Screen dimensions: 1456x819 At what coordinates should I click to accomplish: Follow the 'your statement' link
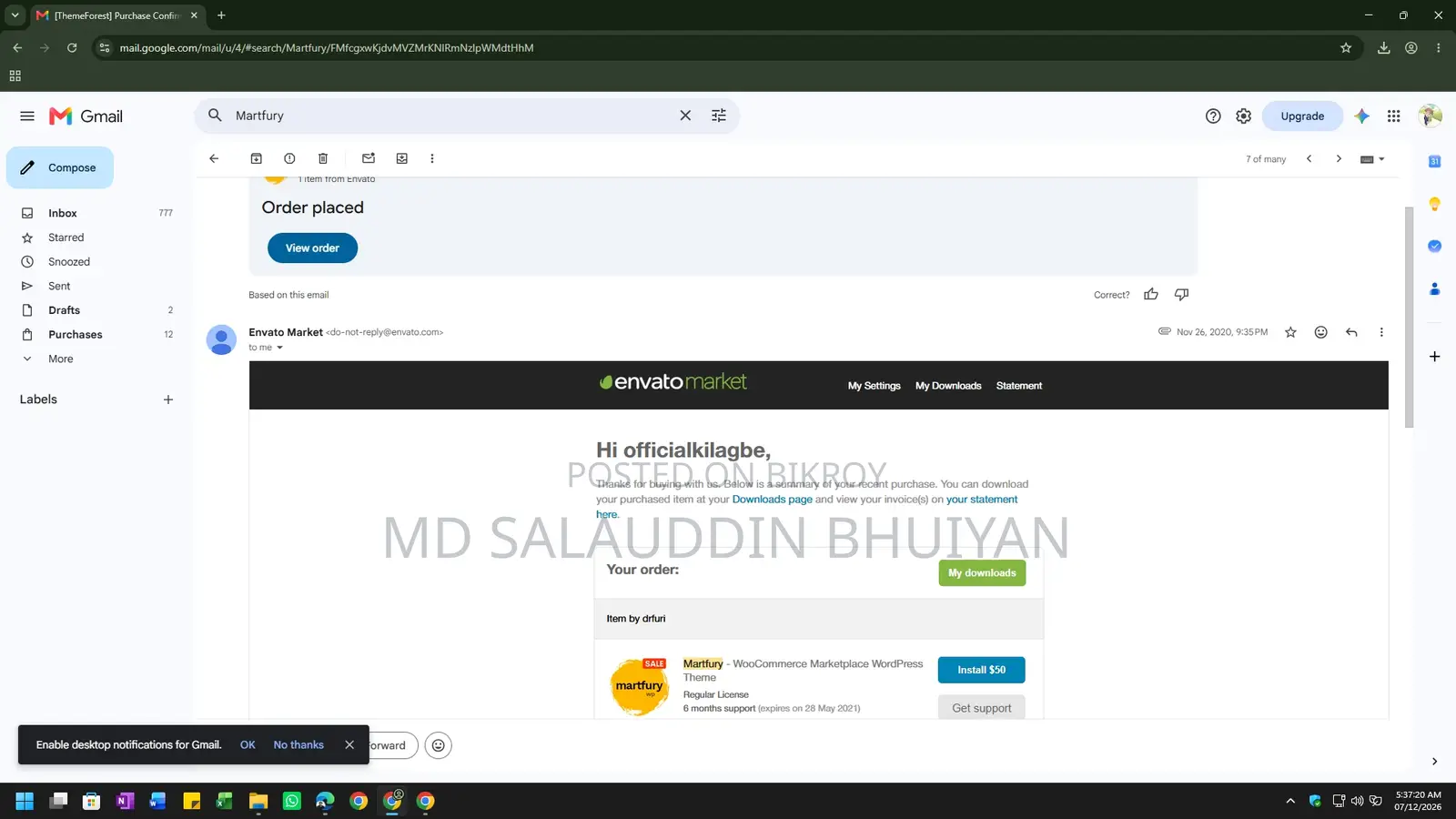pyautogui.click(x=982, y=500)
